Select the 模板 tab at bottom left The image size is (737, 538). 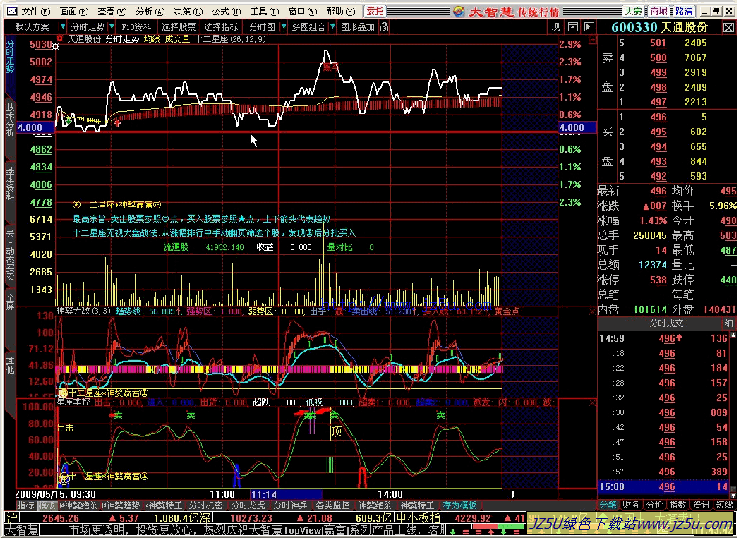(x=45, y=505)
